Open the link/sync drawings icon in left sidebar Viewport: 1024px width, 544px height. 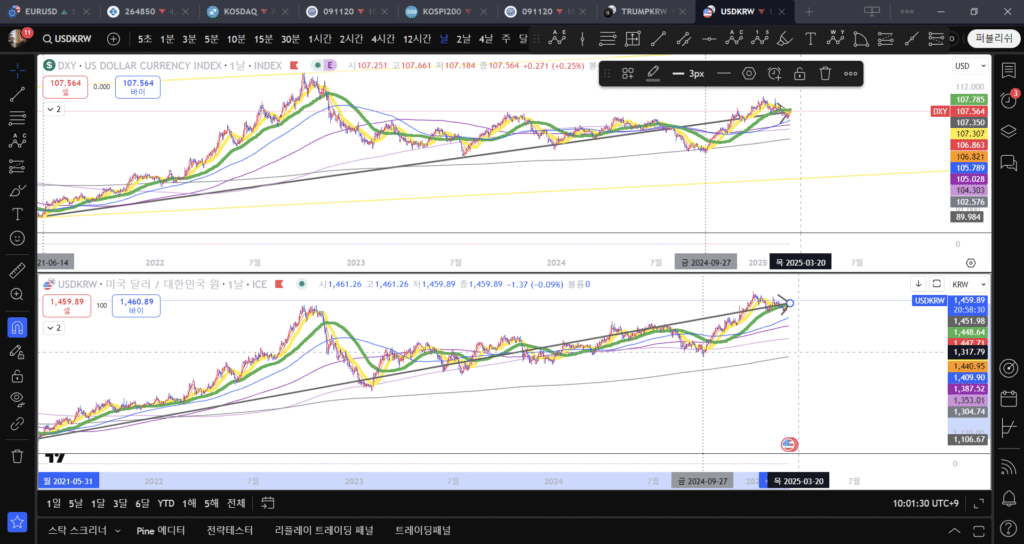(18, 423)
